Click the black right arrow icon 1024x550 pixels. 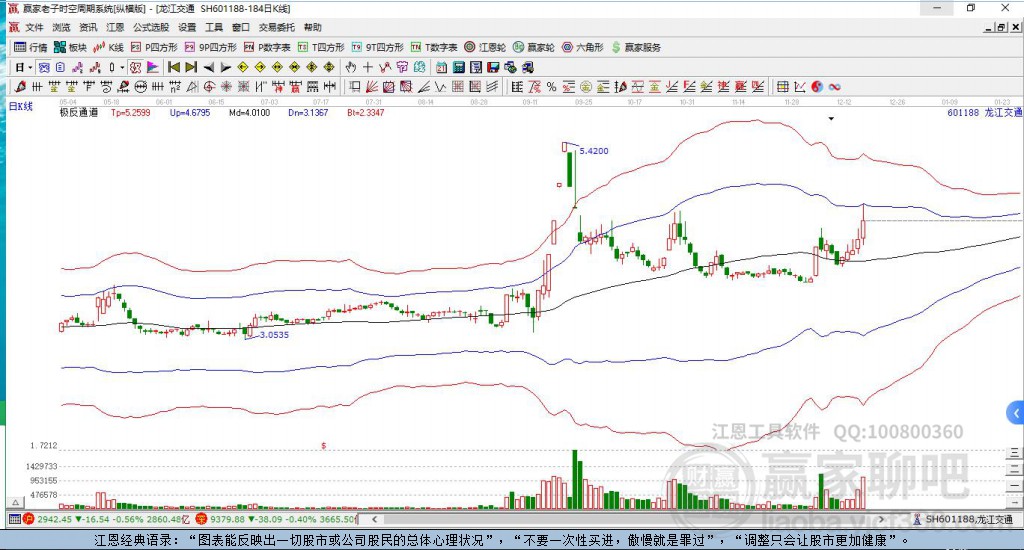225,67
